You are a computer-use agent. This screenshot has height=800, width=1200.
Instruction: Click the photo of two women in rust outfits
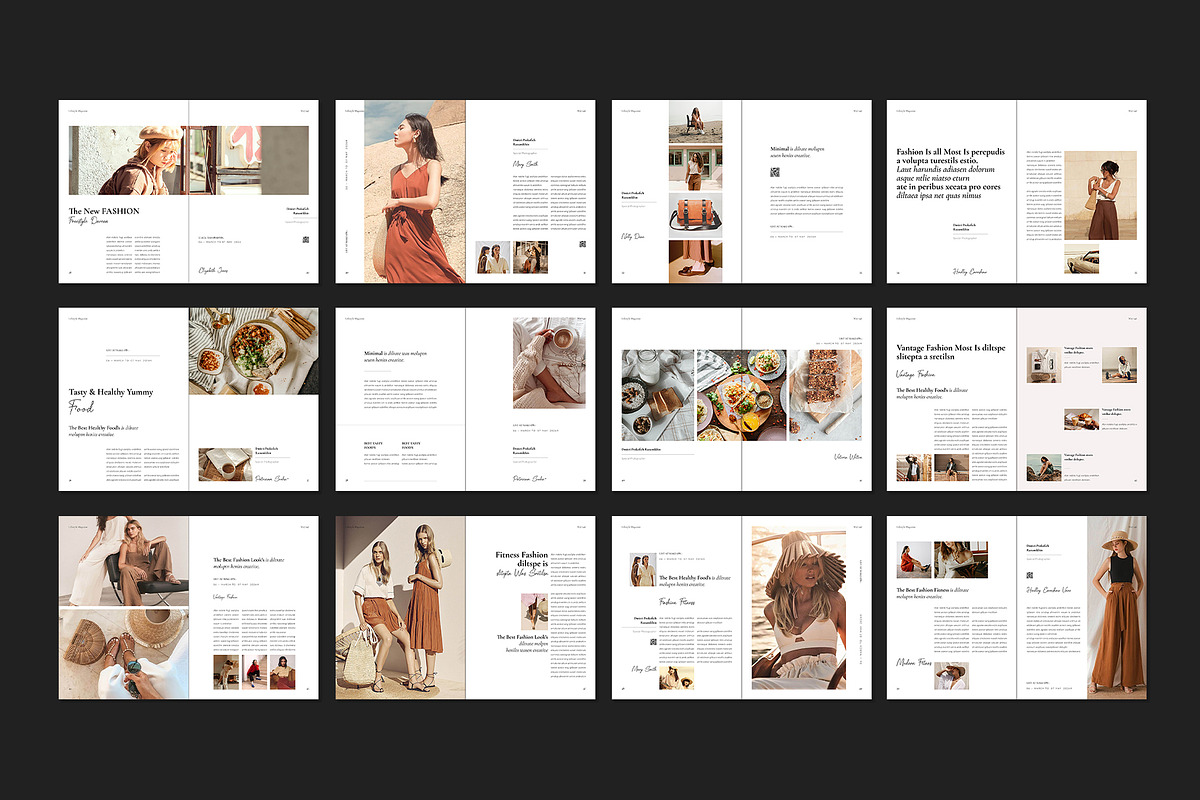pos(400,608)
